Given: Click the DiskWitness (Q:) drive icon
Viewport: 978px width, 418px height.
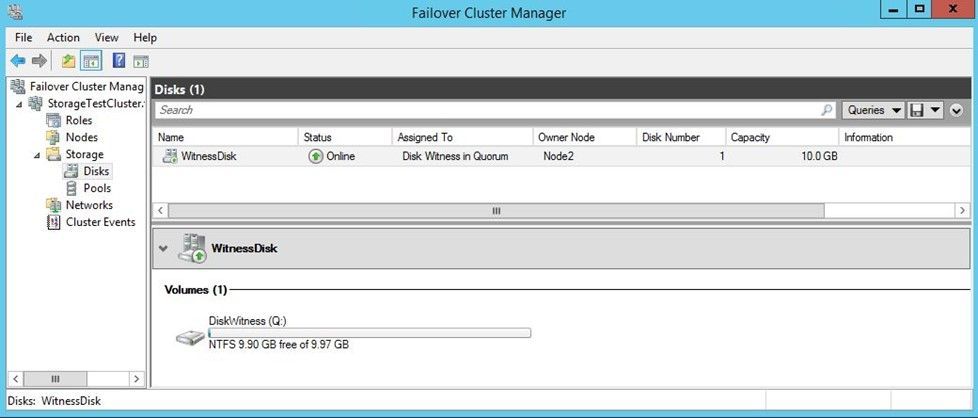Looking at the screenshot, I should pyautogui.click(x=190, y=338).
